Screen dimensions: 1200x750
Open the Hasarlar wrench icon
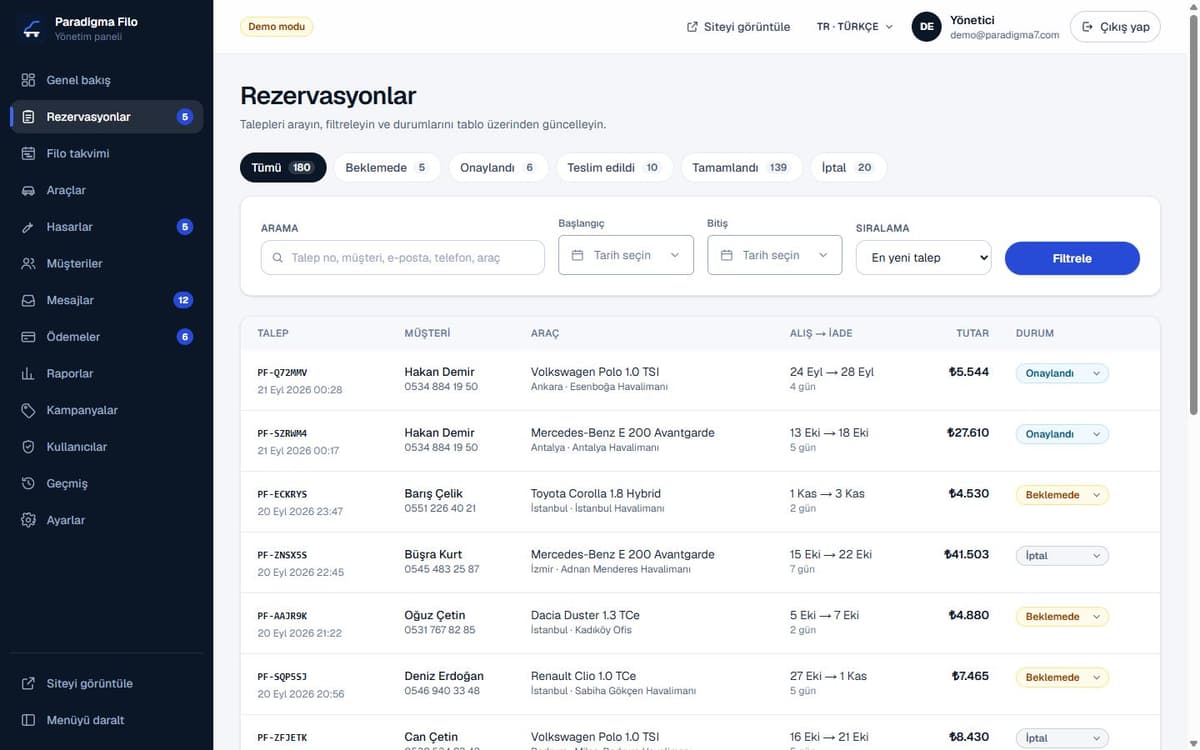pyautogui.click(x=28, y=227)
